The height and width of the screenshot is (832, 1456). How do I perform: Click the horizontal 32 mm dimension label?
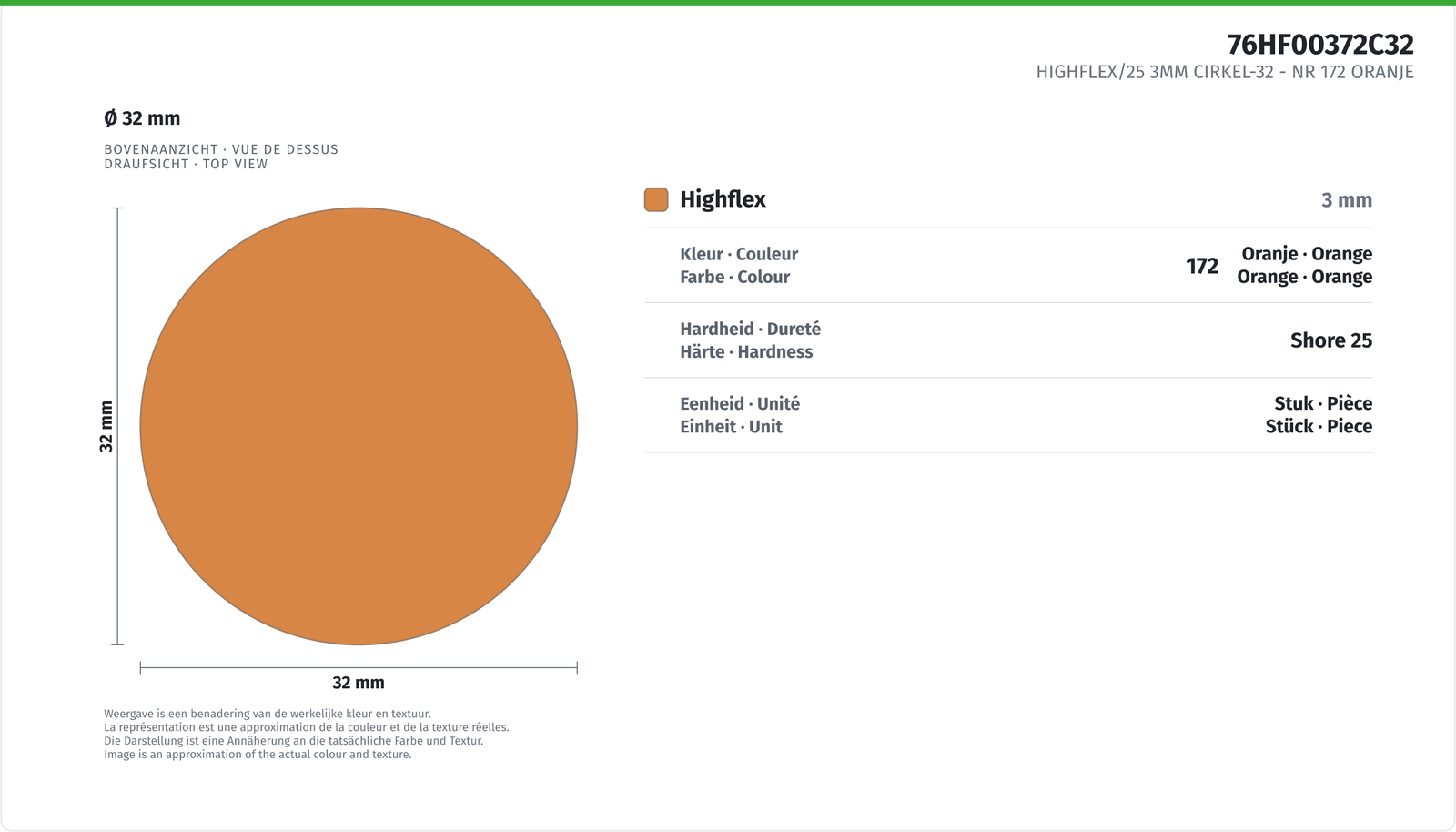coord(359,683)
